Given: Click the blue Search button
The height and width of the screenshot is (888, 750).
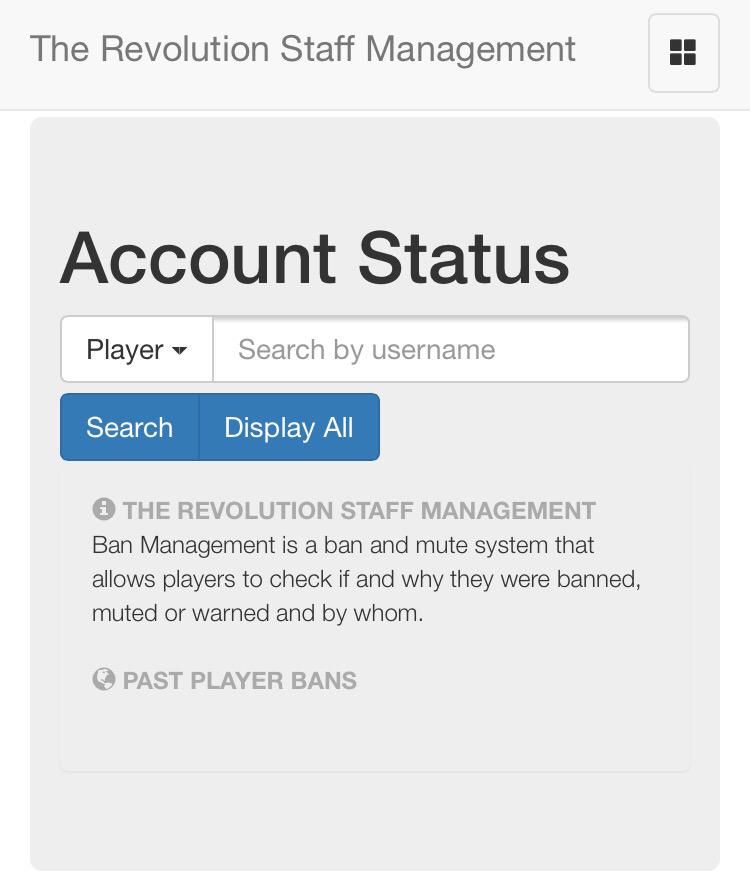Looking at the screenshot, I should 130,427.
